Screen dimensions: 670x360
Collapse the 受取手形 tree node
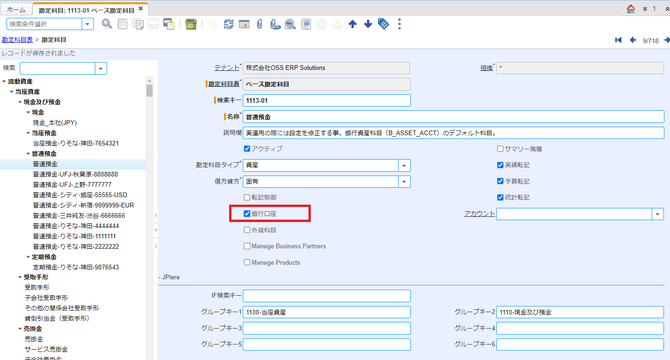coord(20,277)
